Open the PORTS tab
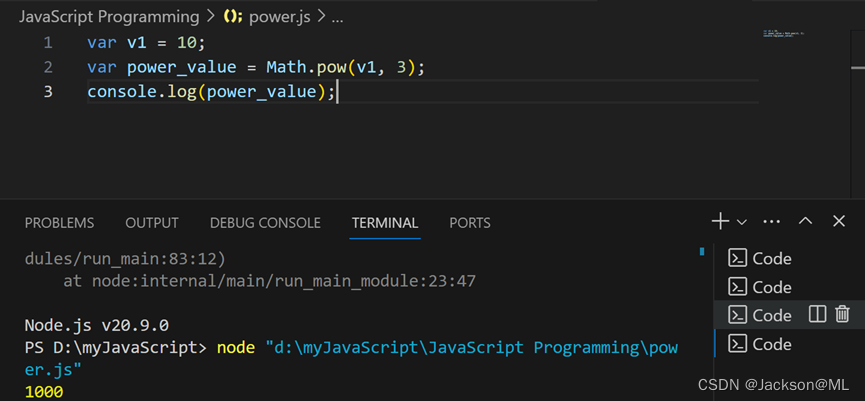The image size is (865, 401). (470, 223)
